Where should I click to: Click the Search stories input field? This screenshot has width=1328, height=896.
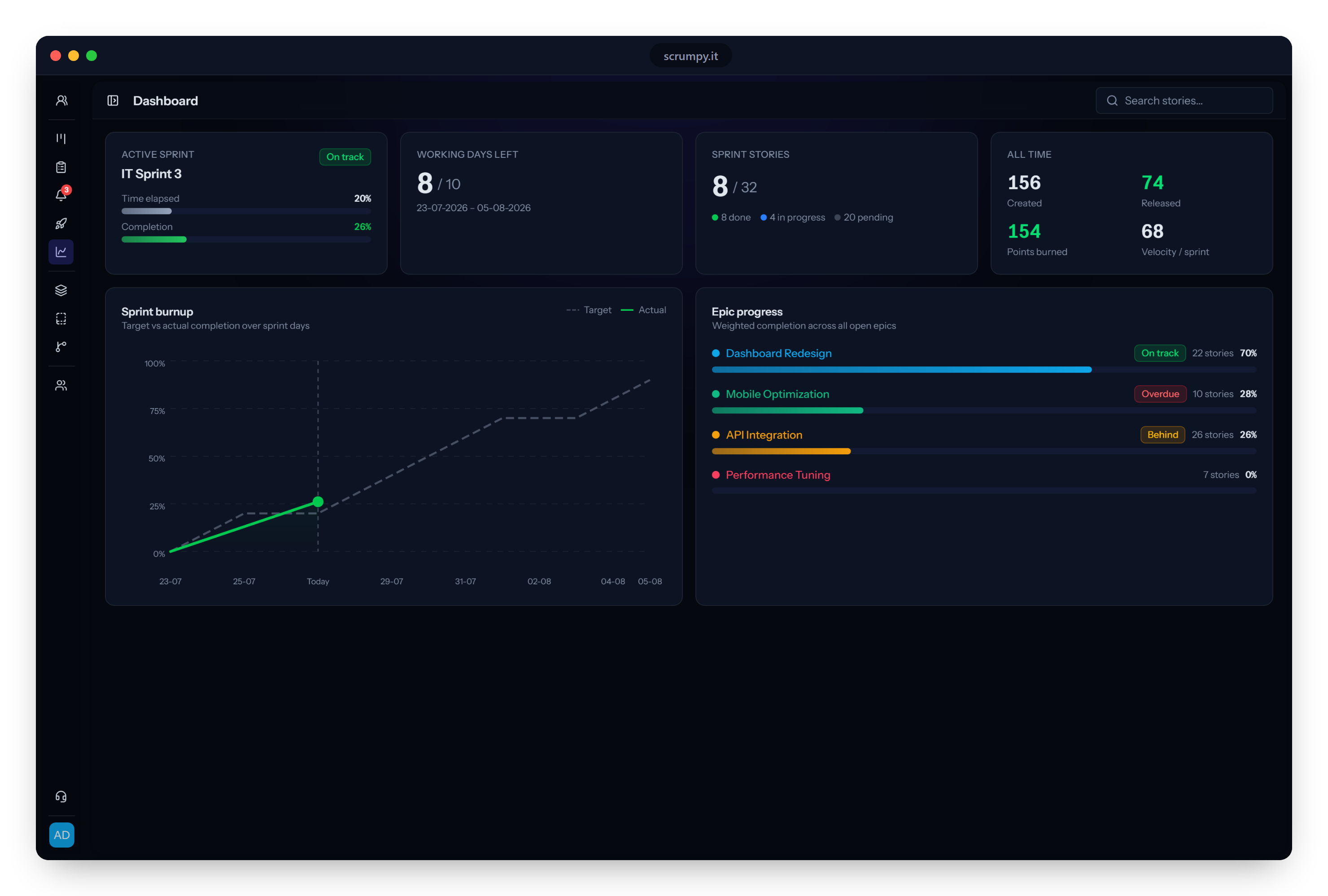tap(1184, 100)
